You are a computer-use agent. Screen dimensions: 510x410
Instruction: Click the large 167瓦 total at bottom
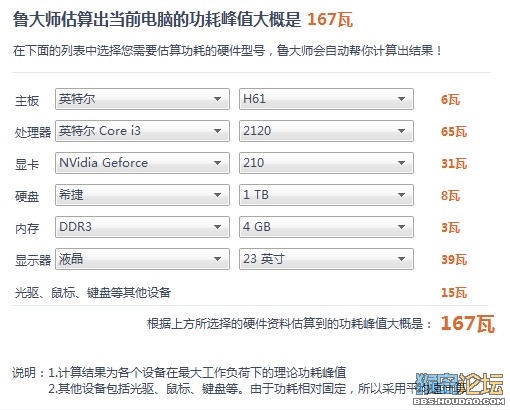(467, 323)
